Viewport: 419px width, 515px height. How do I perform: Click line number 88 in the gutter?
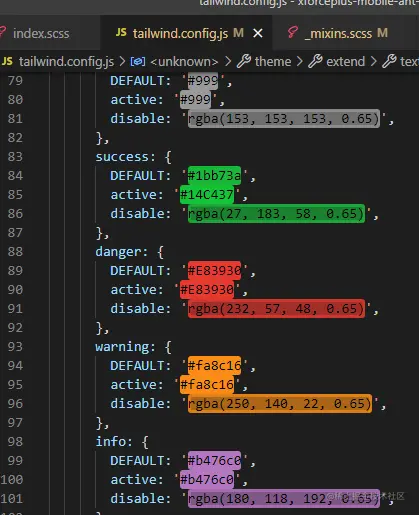pyautogui.click(x=15, y=252)
